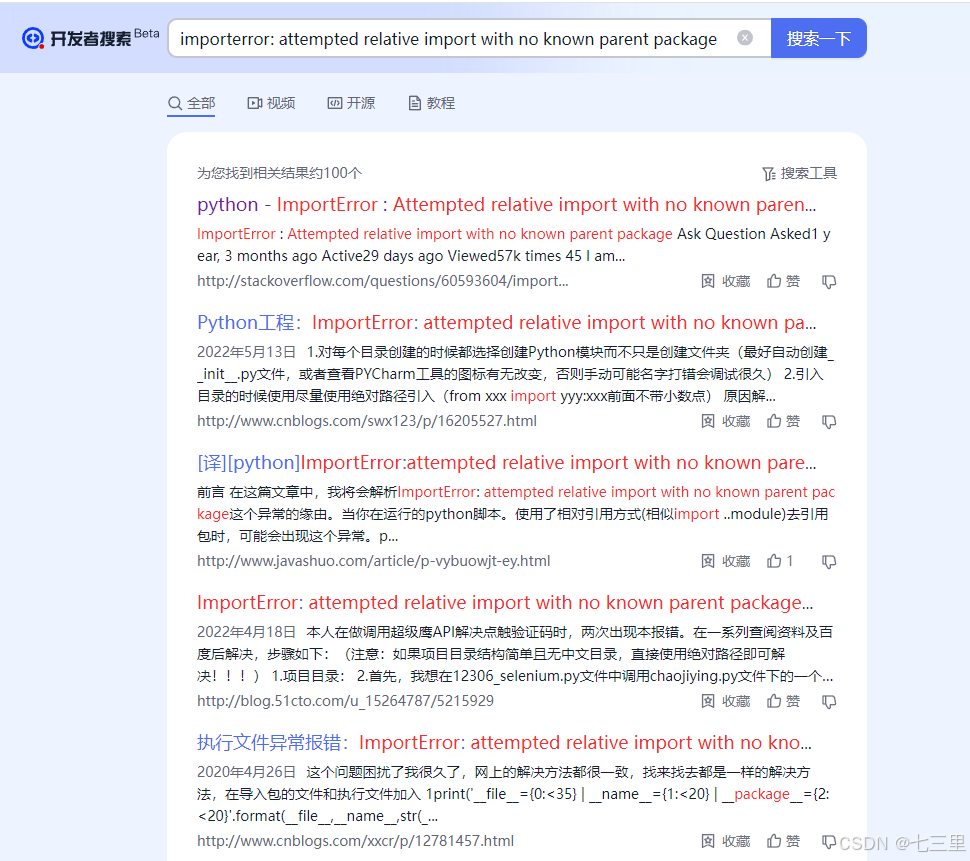Click into the search query input field
Image resolution: width=970 pixels, height=861 pixels.
coord(450,39)
